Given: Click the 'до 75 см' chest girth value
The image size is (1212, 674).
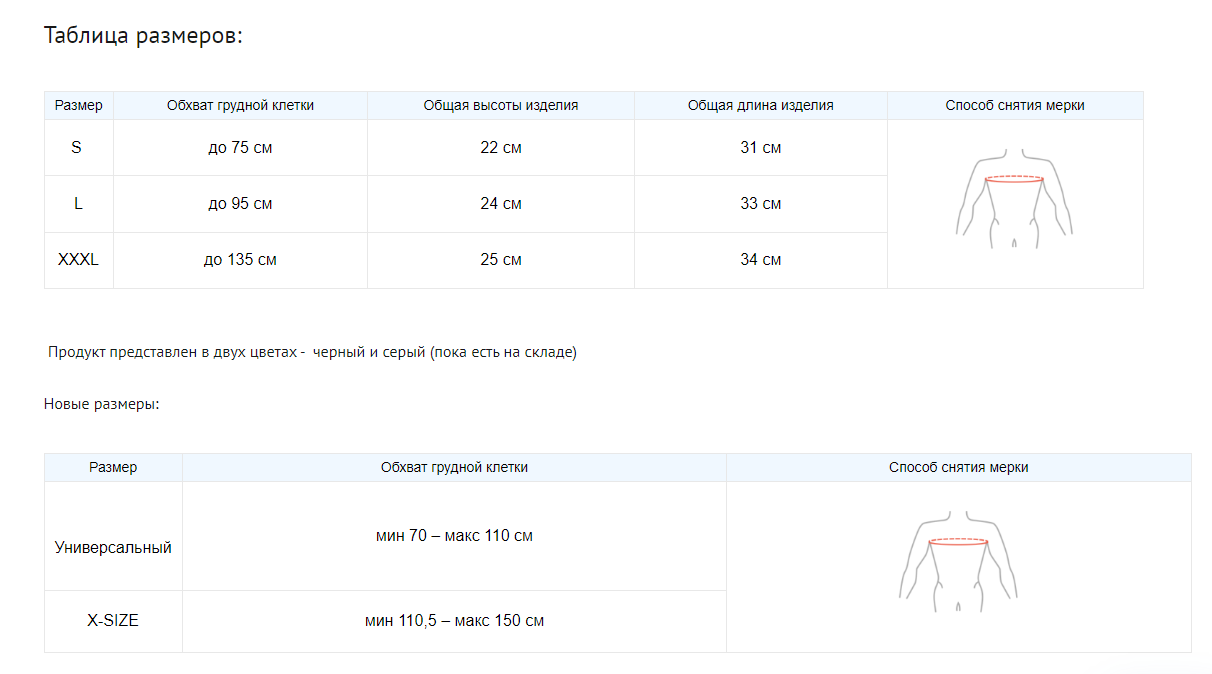Looking at the screenshot, I should point(240,148).
